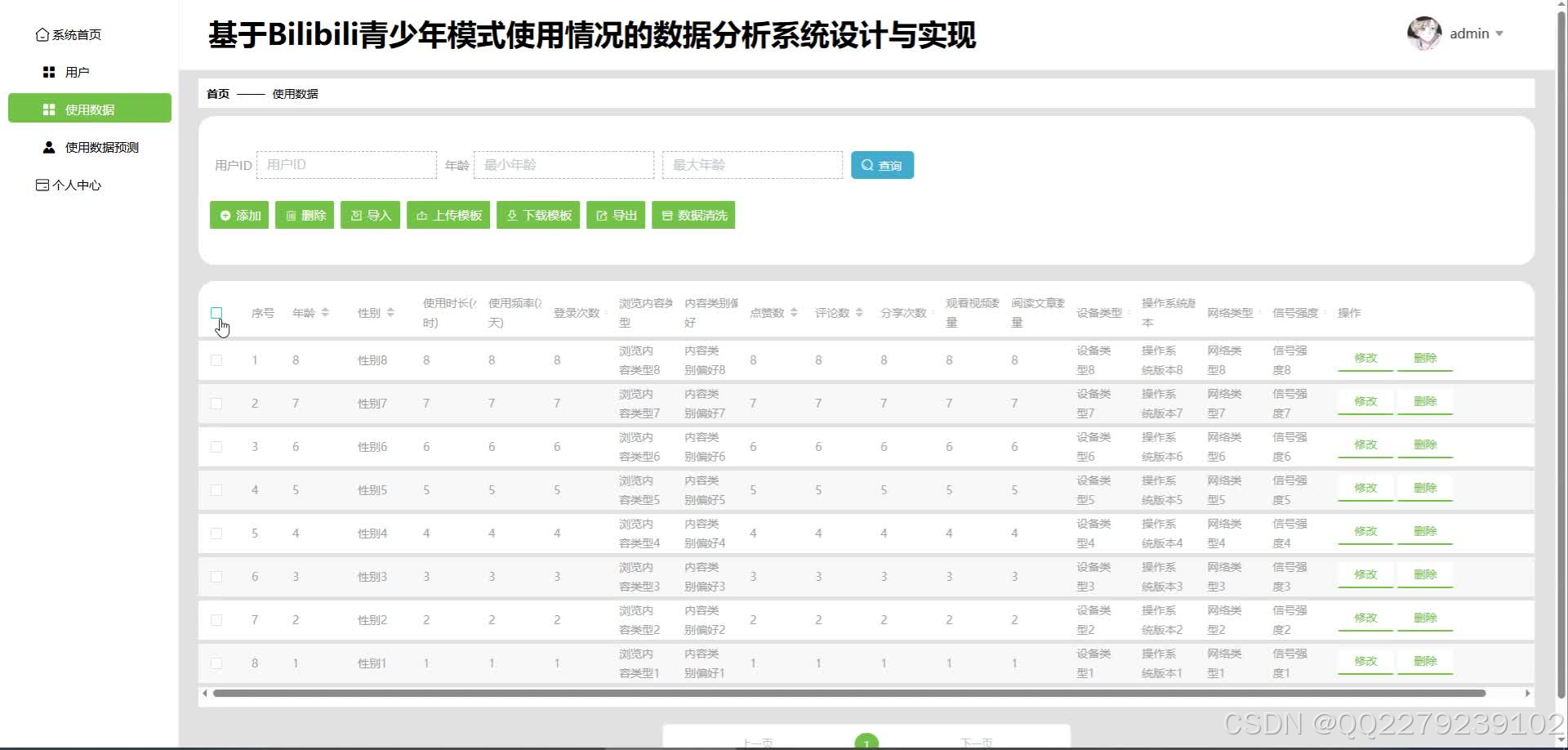The image size is (1568, 750).
Task: Click the 用户ID input field
Action: click(346, 164)
